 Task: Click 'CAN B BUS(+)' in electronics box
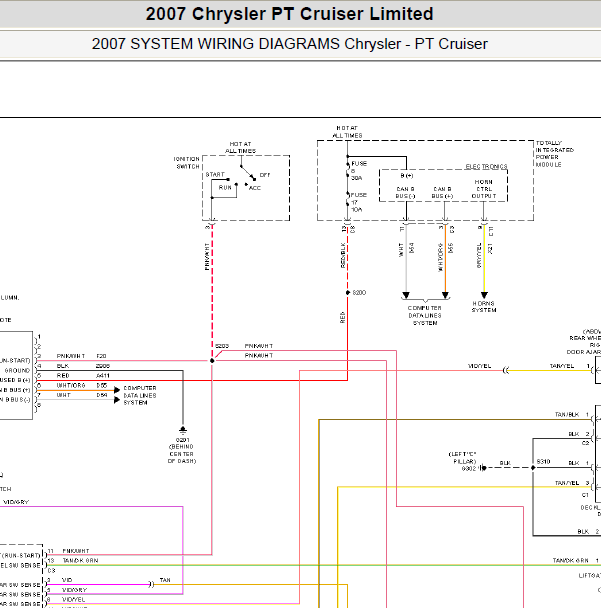(x=442, y=192)
